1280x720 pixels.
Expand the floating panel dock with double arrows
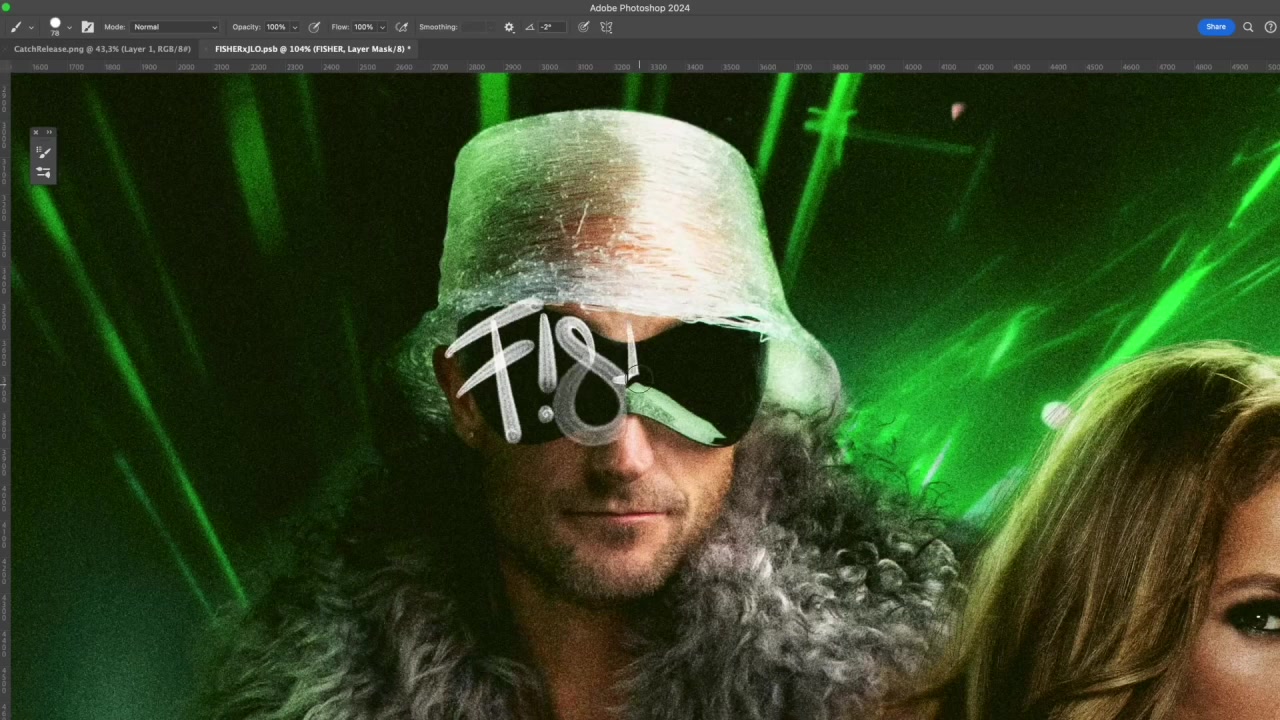(49, 132)
